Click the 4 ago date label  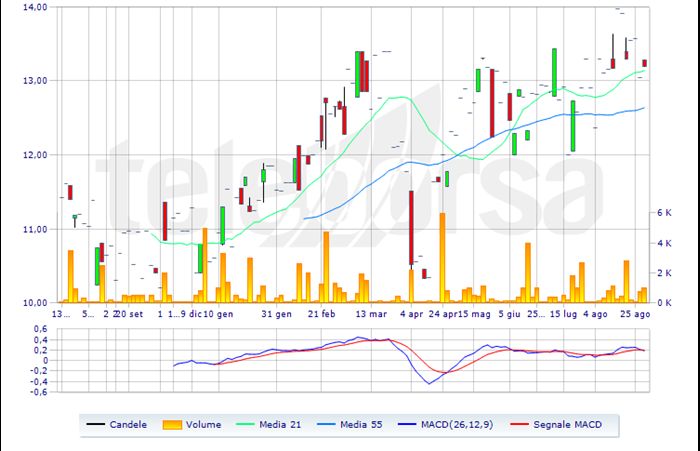(x=595, y=314)
